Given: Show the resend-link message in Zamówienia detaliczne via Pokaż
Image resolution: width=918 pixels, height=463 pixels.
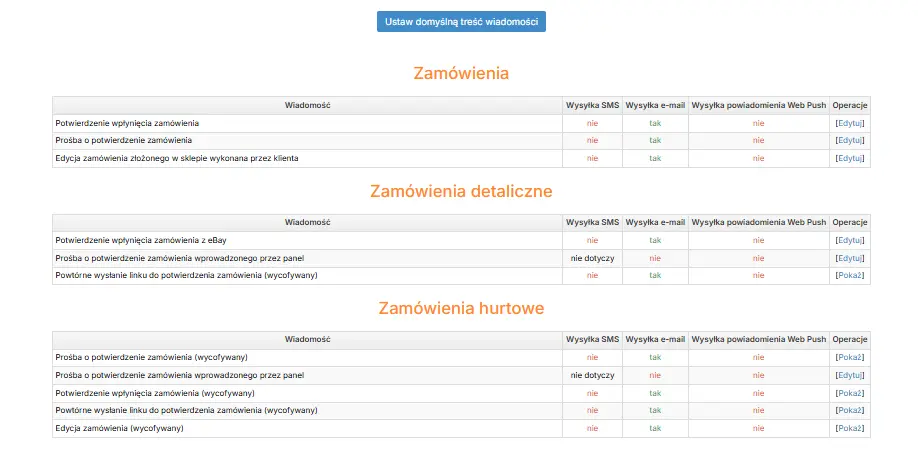Looking at the screenshot, I should point(850,275).
